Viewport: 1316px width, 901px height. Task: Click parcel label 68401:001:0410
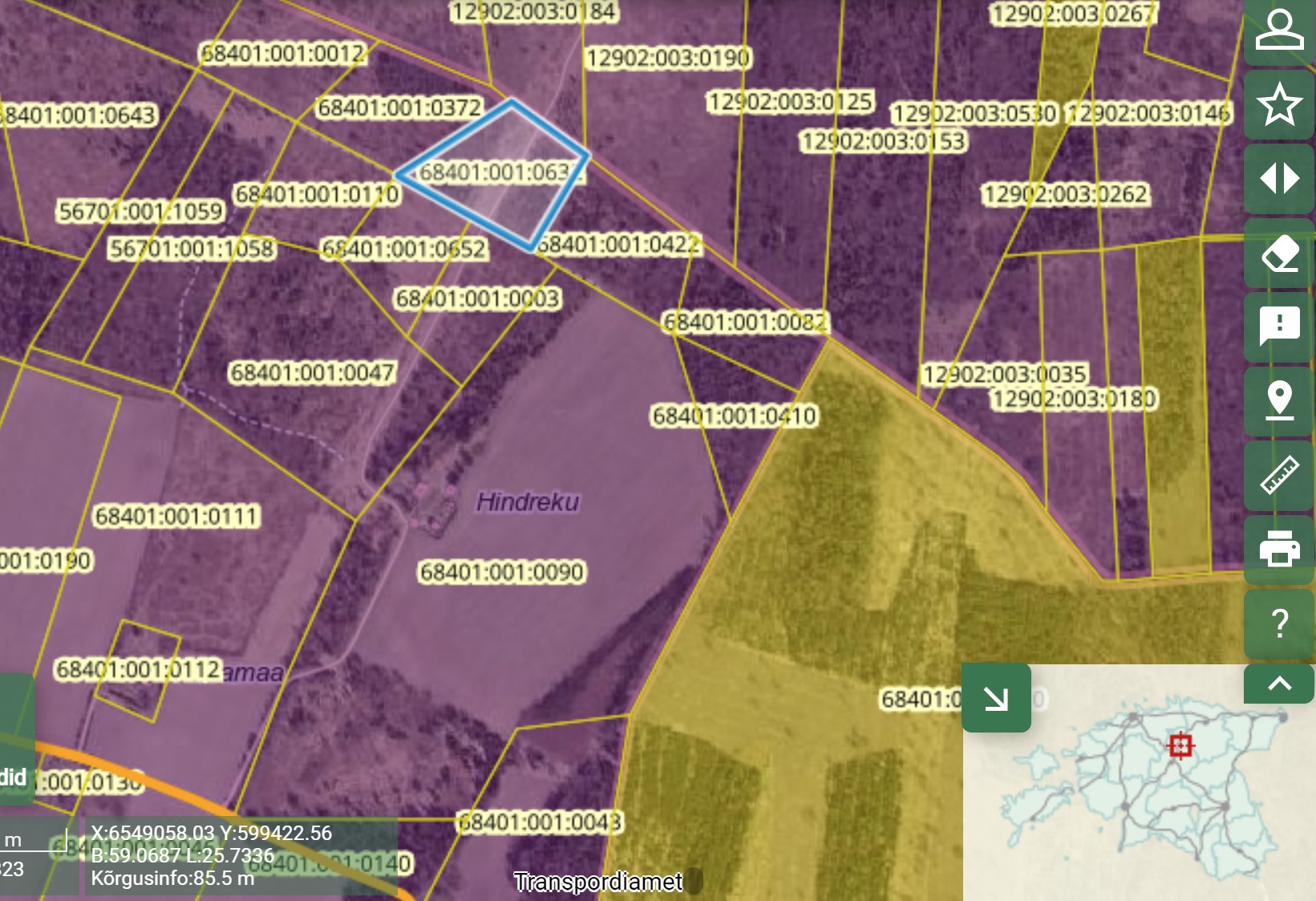tap(734, 416)
